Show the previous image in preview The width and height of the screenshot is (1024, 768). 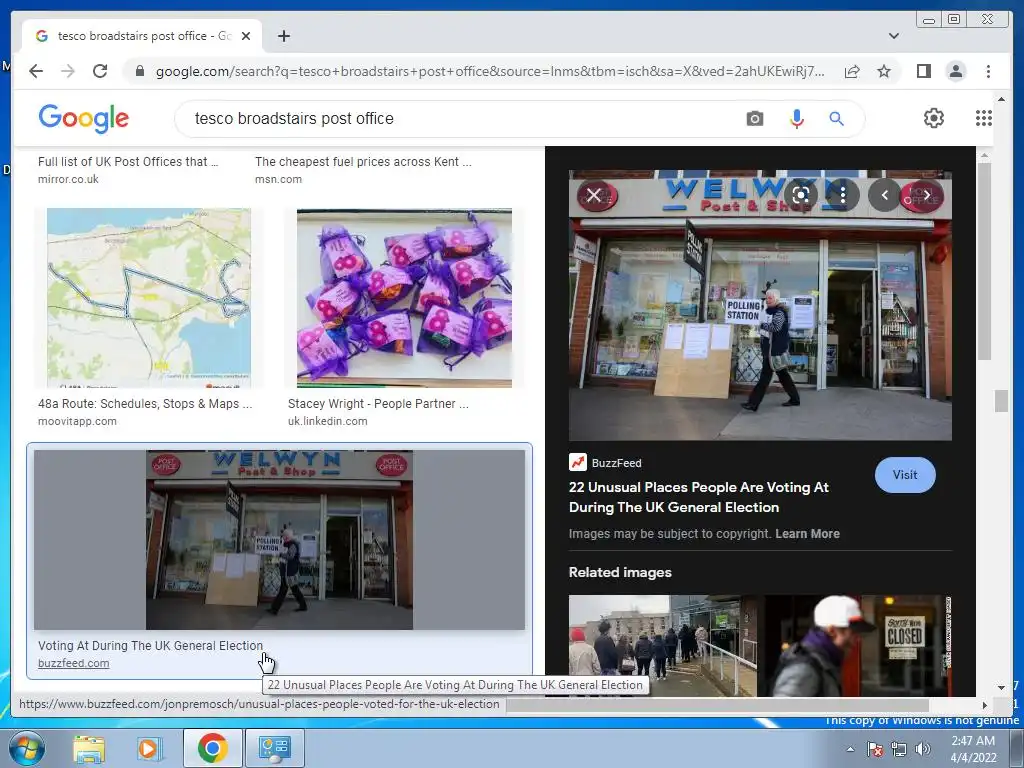coord(884,195)
